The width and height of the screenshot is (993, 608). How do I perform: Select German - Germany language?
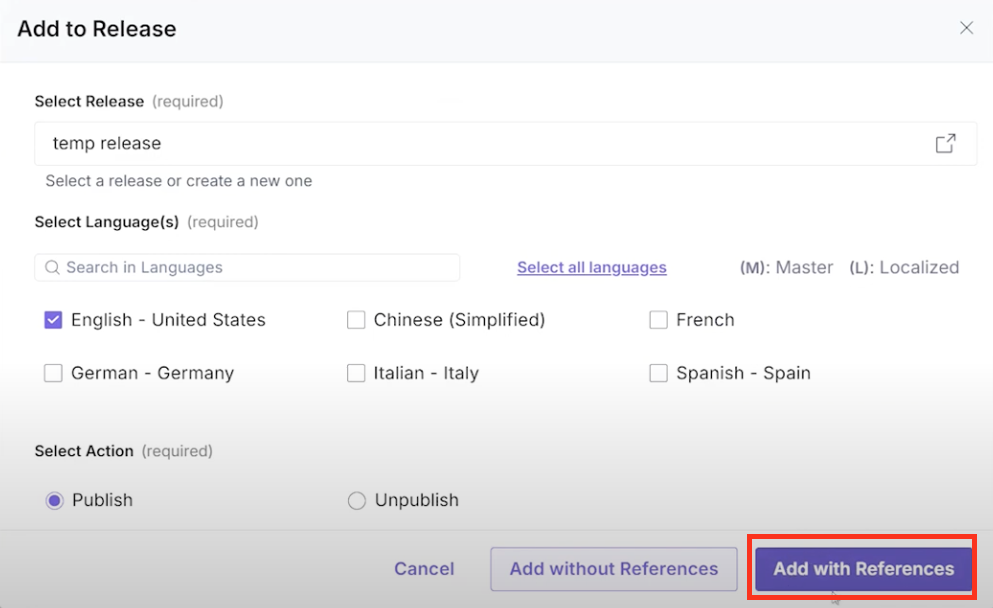tap(53, 372)
